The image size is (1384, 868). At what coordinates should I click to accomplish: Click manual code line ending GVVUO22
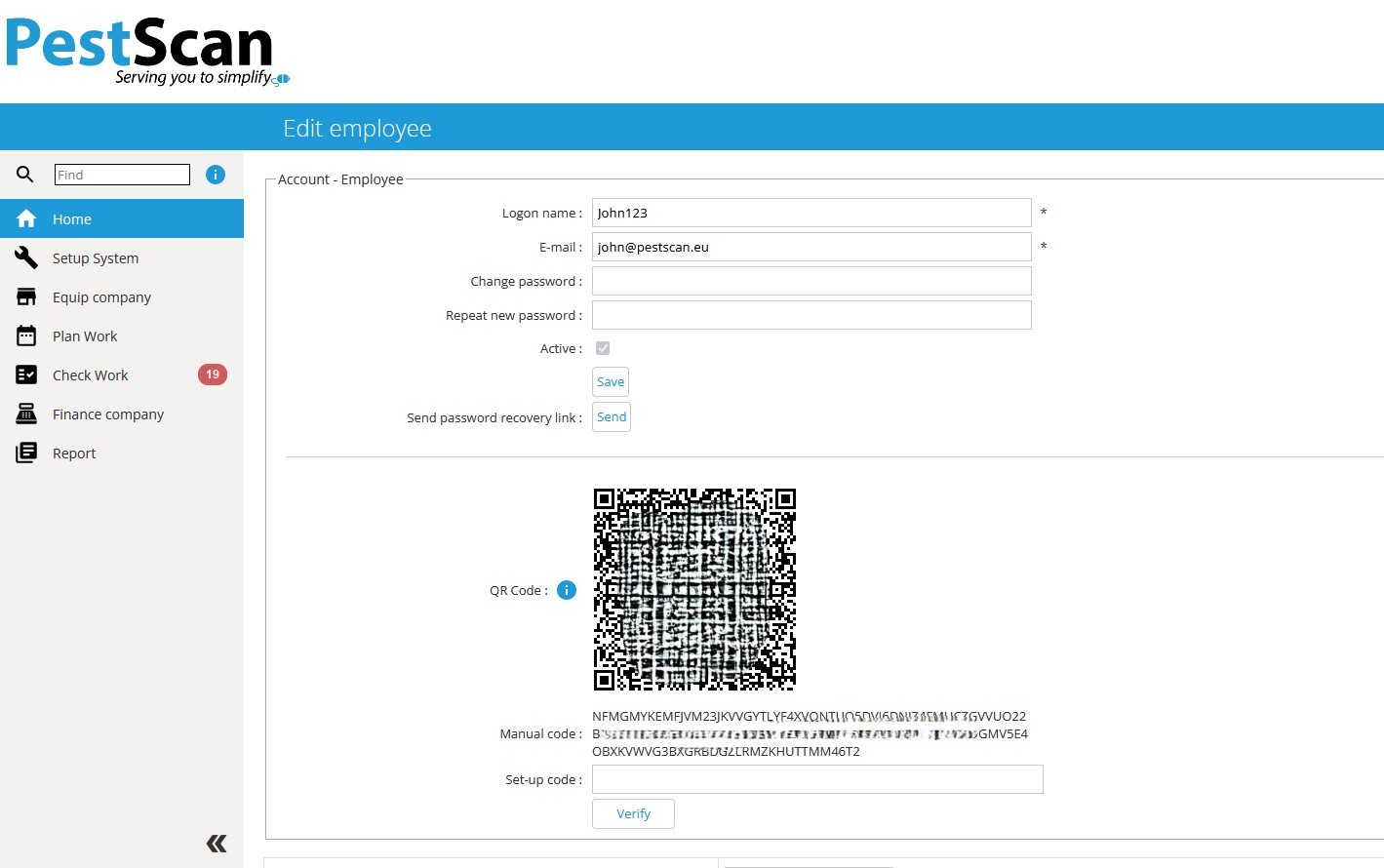pyautogui.click(x=809, y=716)
